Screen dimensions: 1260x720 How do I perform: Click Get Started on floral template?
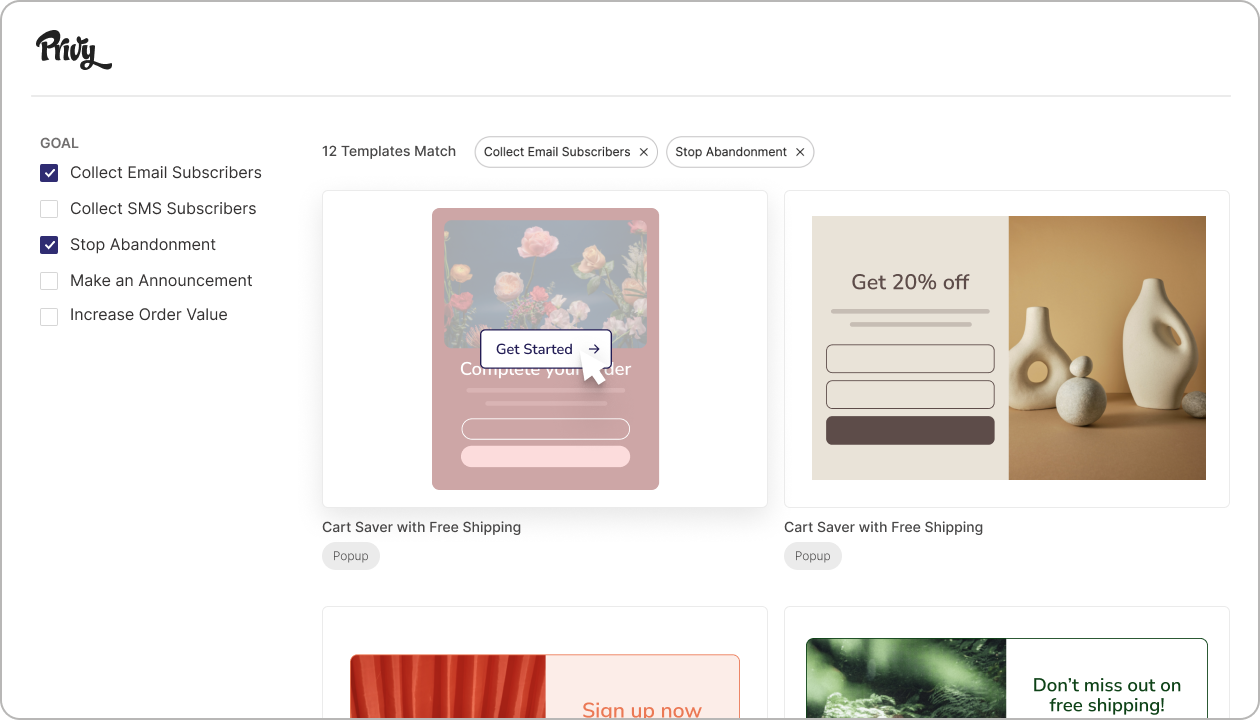click(x=546, y=349)
